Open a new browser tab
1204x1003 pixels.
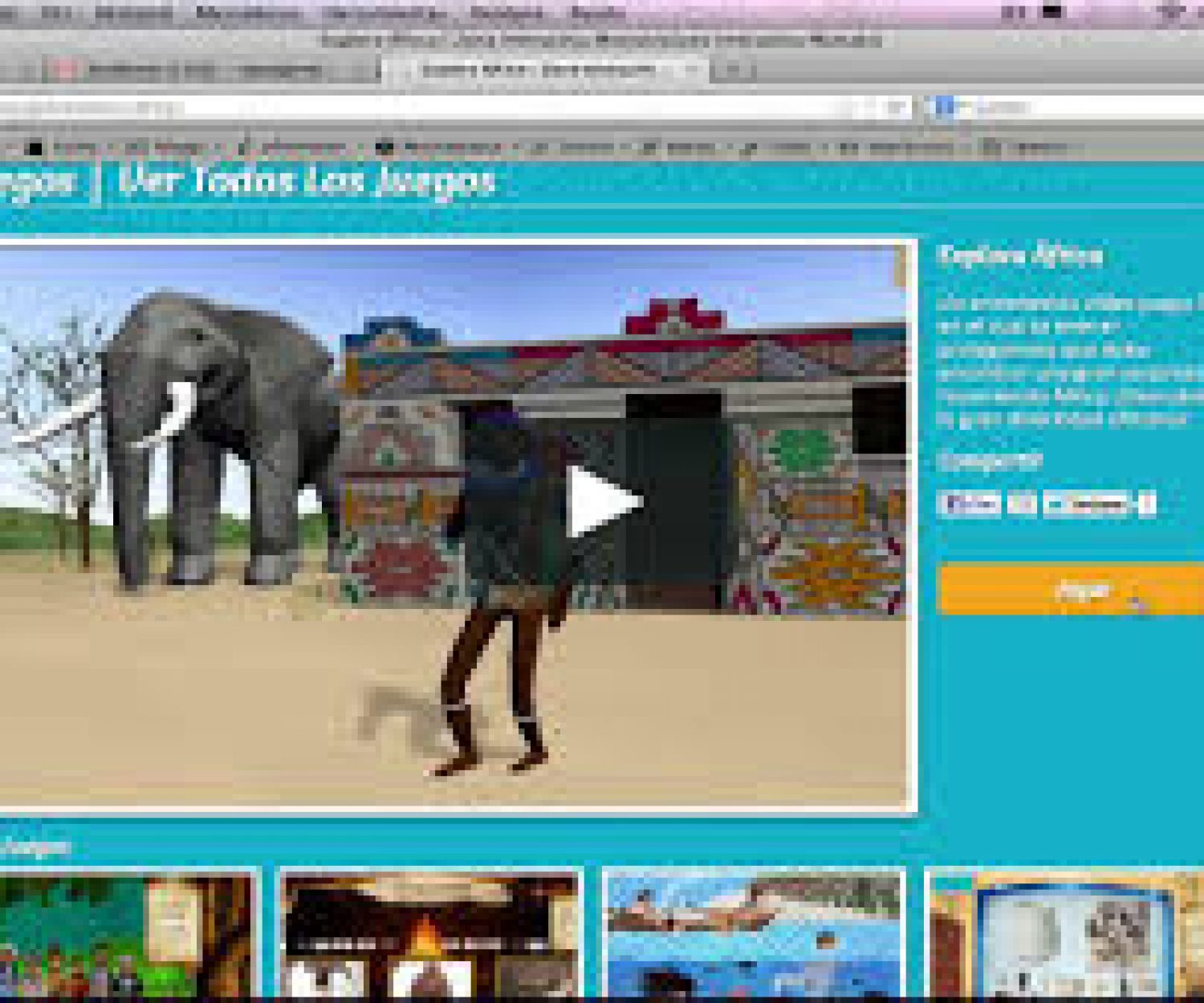pyautogui.click(x=733, y=71)
